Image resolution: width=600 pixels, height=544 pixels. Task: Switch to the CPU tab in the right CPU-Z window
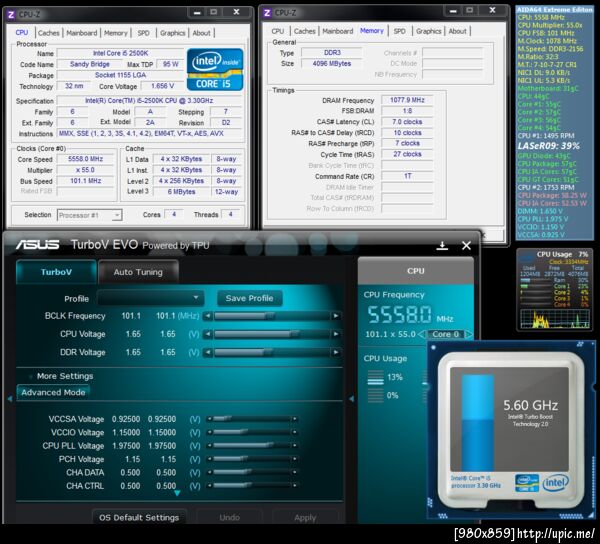click(278, 31)
